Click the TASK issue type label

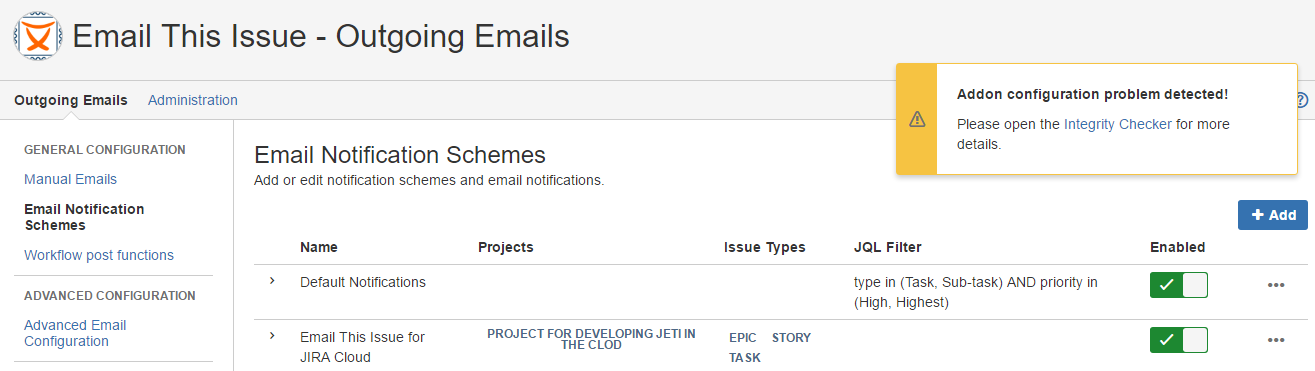[745, 358]
